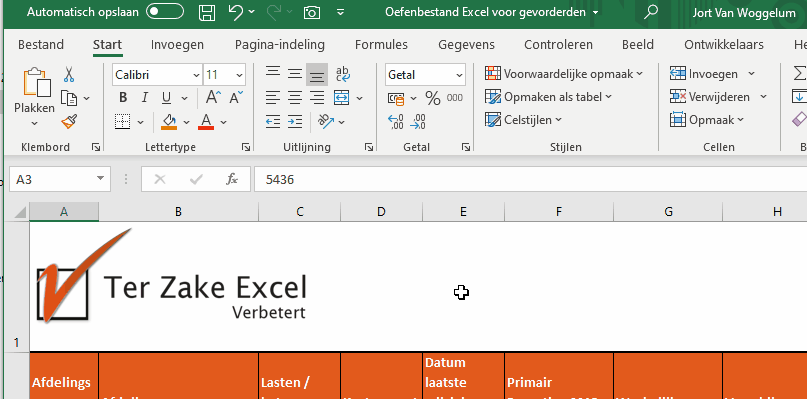
Task: Open Voorwaardelijke opmaak menu
Action: pos(564,74)
